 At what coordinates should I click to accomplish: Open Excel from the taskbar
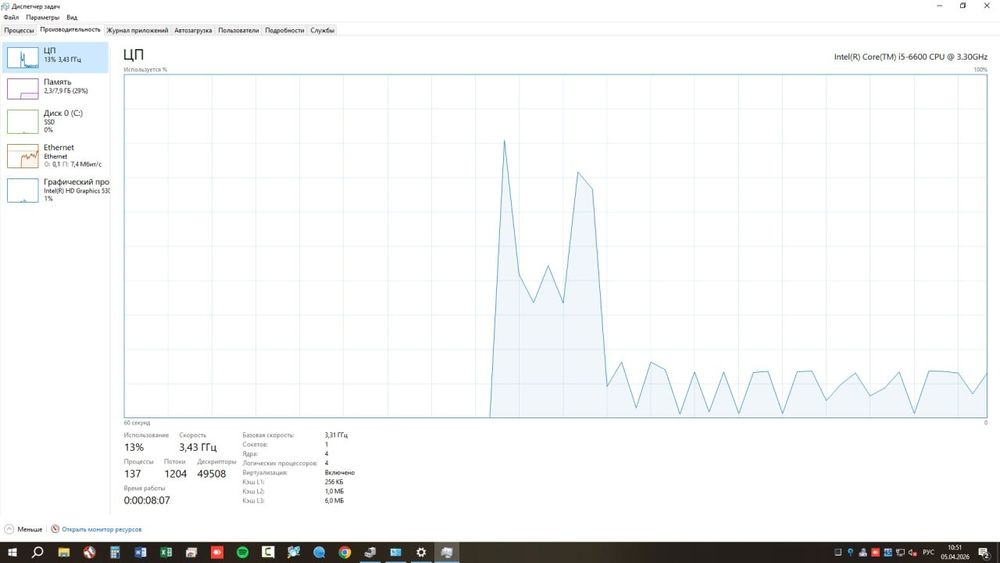click(x=166, y=552)
